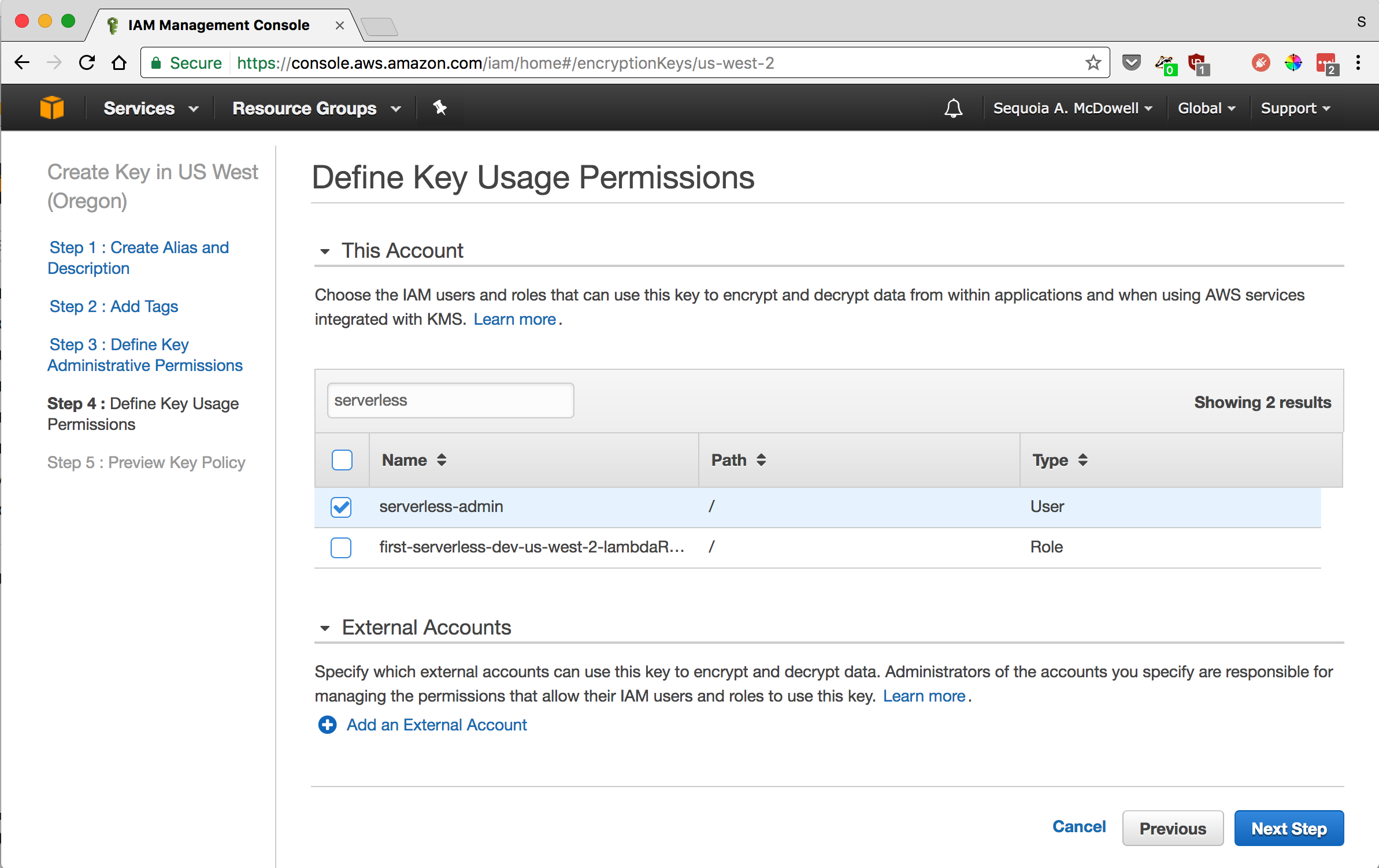
Task: Bookmark this page with the star icon
Action: coord(1093,62)
